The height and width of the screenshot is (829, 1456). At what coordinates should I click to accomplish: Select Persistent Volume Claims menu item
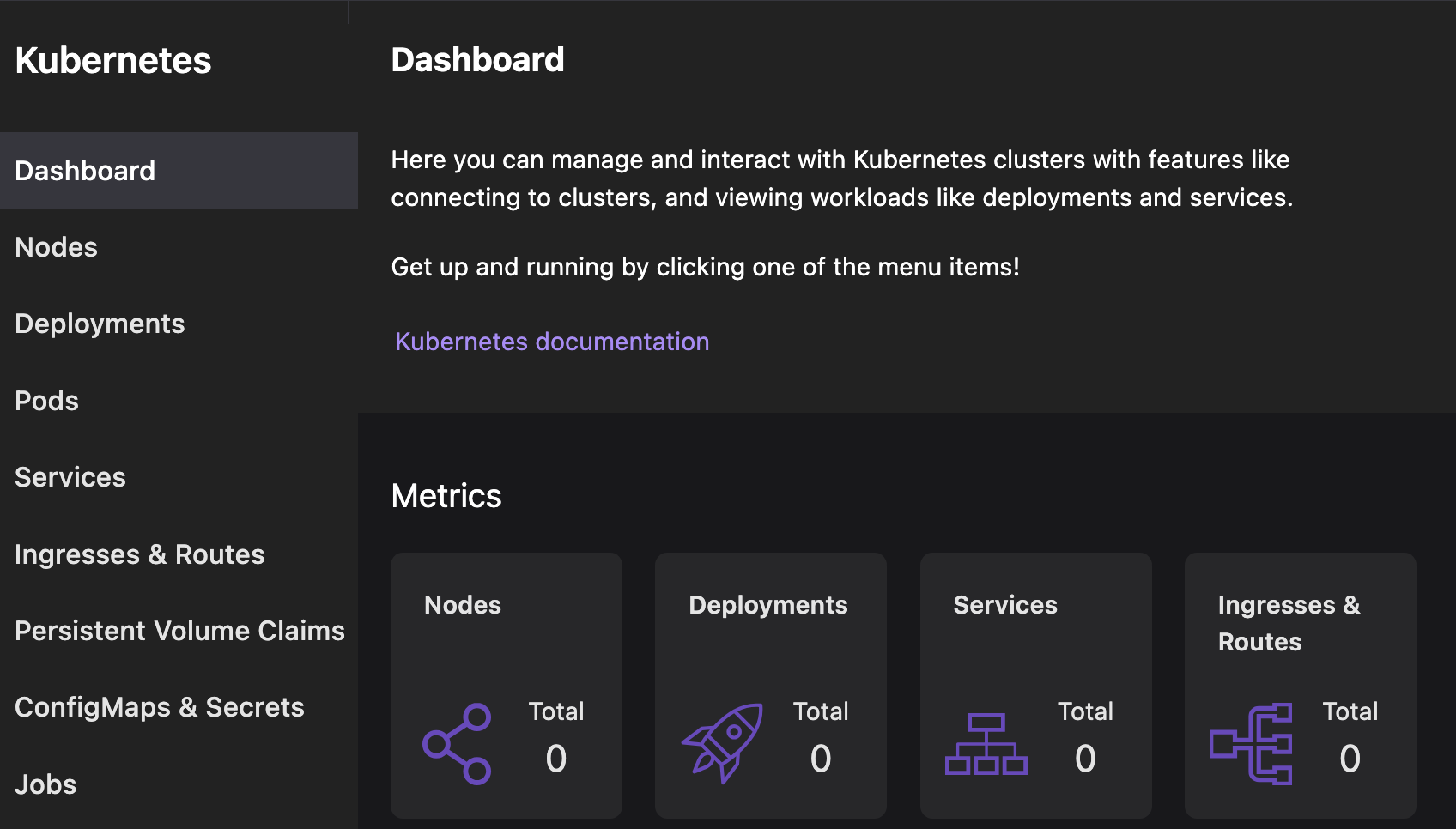(179, 631)
